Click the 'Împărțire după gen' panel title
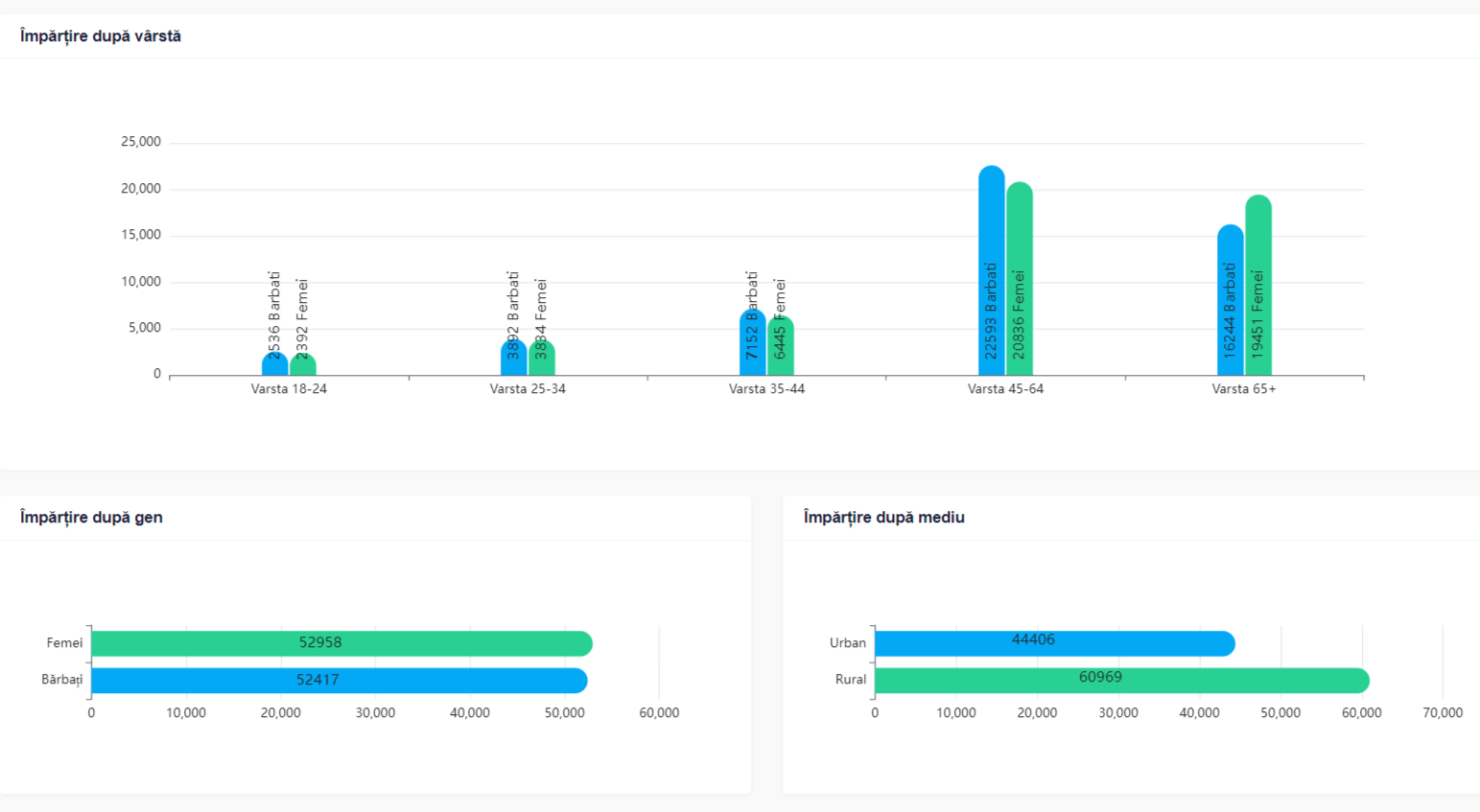Screen dimensions: 1480x812 click(91, 518)
